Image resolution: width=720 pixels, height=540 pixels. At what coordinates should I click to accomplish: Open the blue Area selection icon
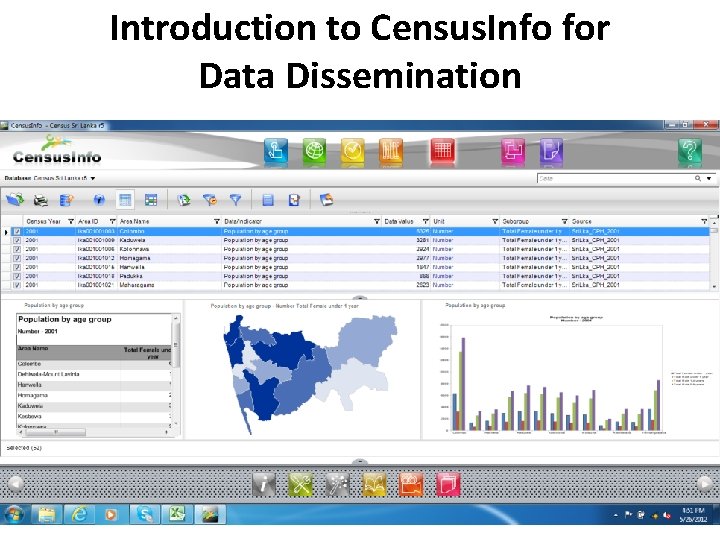coord(276,150)
